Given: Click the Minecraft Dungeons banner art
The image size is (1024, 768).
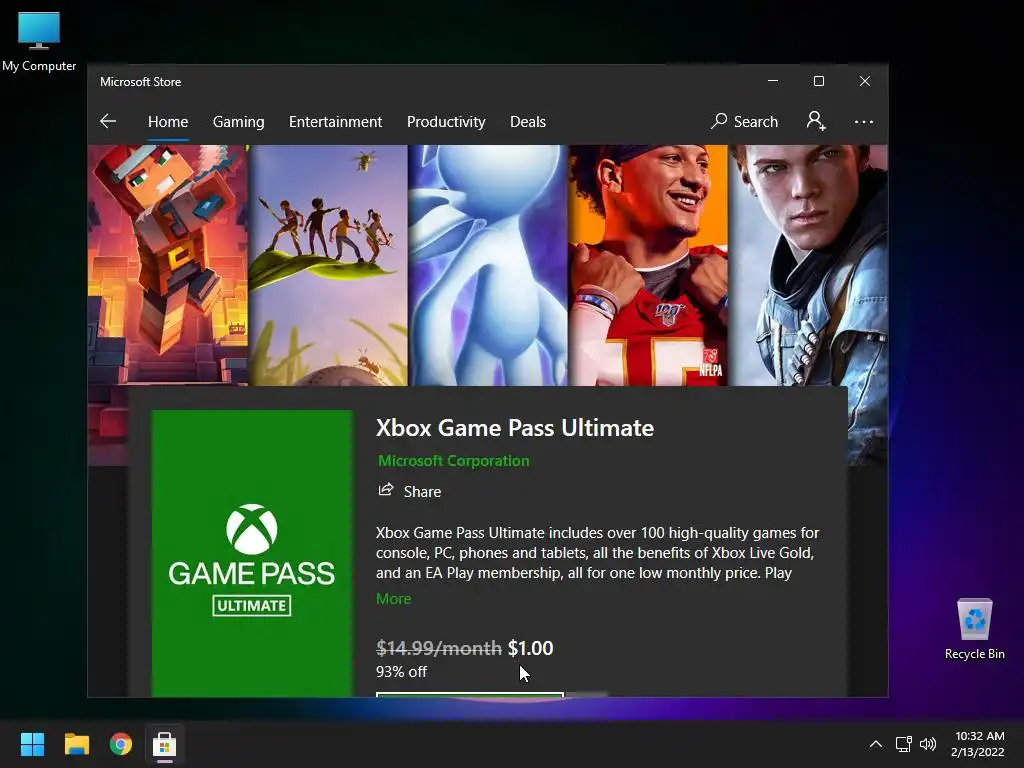Looking at the screenshot, I should [x=168, y=264].
